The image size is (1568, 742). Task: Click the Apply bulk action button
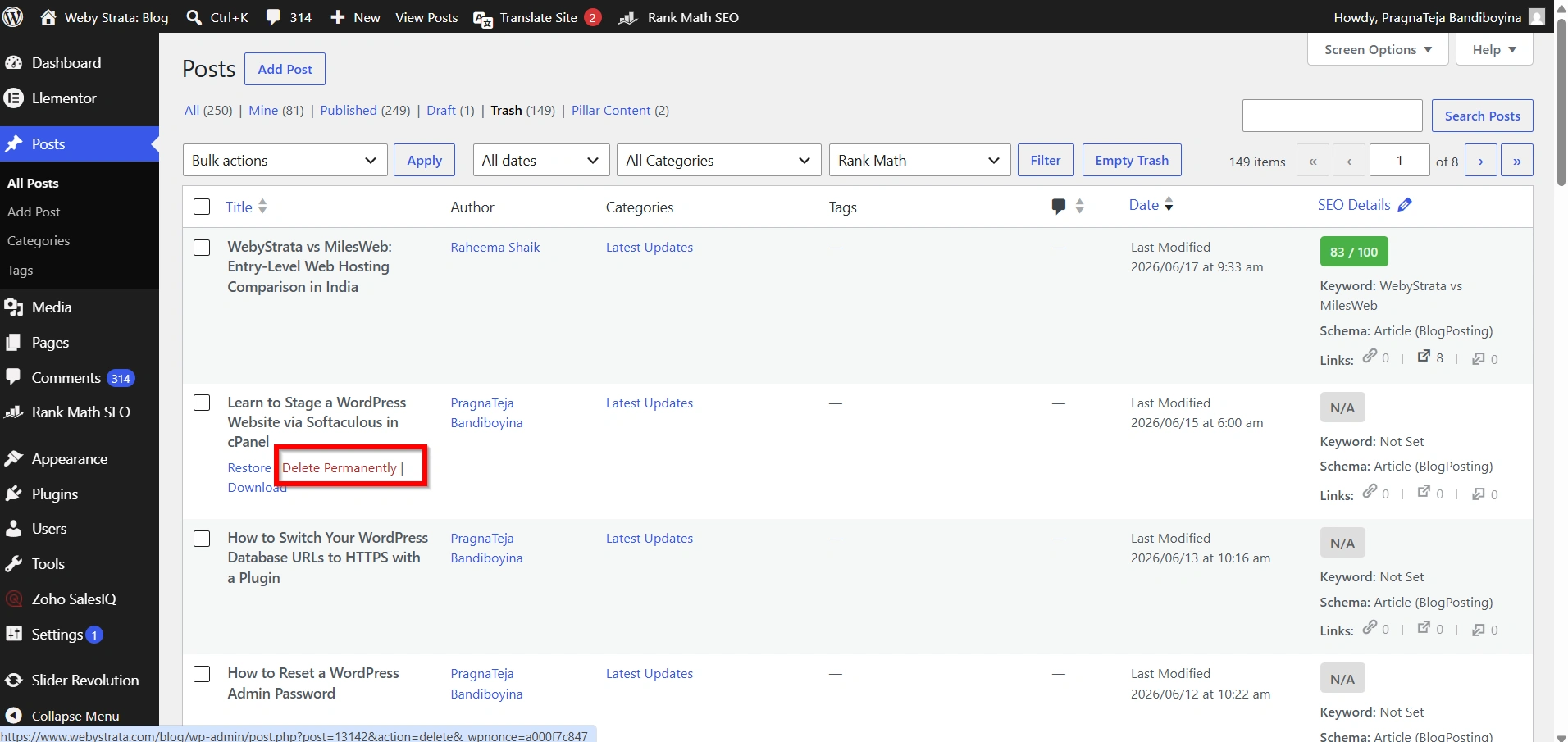click(424, 160)
